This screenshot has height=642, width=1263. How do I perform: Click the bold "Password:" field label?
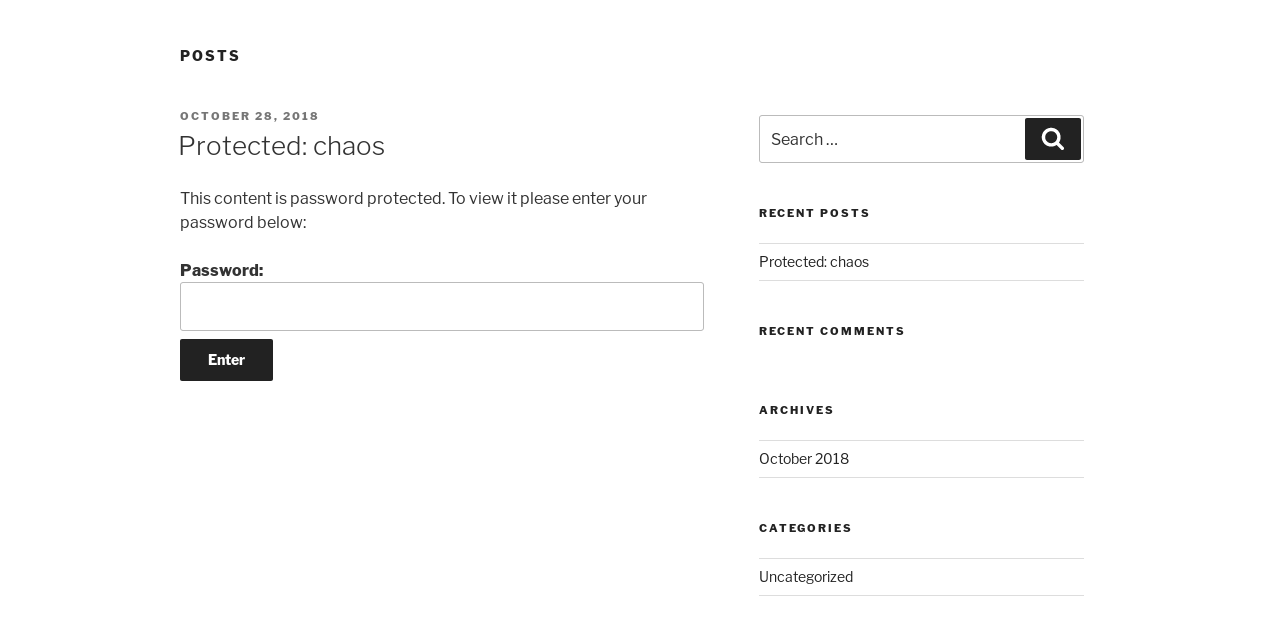(221, 270)
